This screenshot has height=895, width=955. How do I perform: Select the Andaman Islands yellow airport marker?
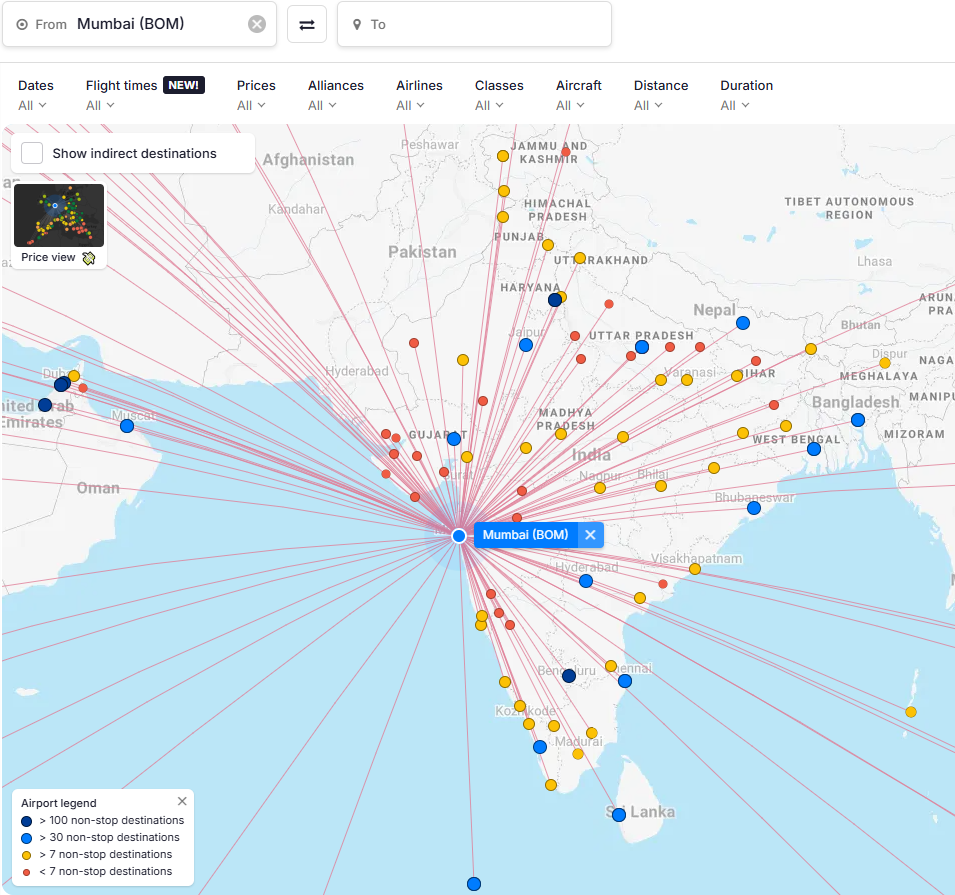point(911,712)
